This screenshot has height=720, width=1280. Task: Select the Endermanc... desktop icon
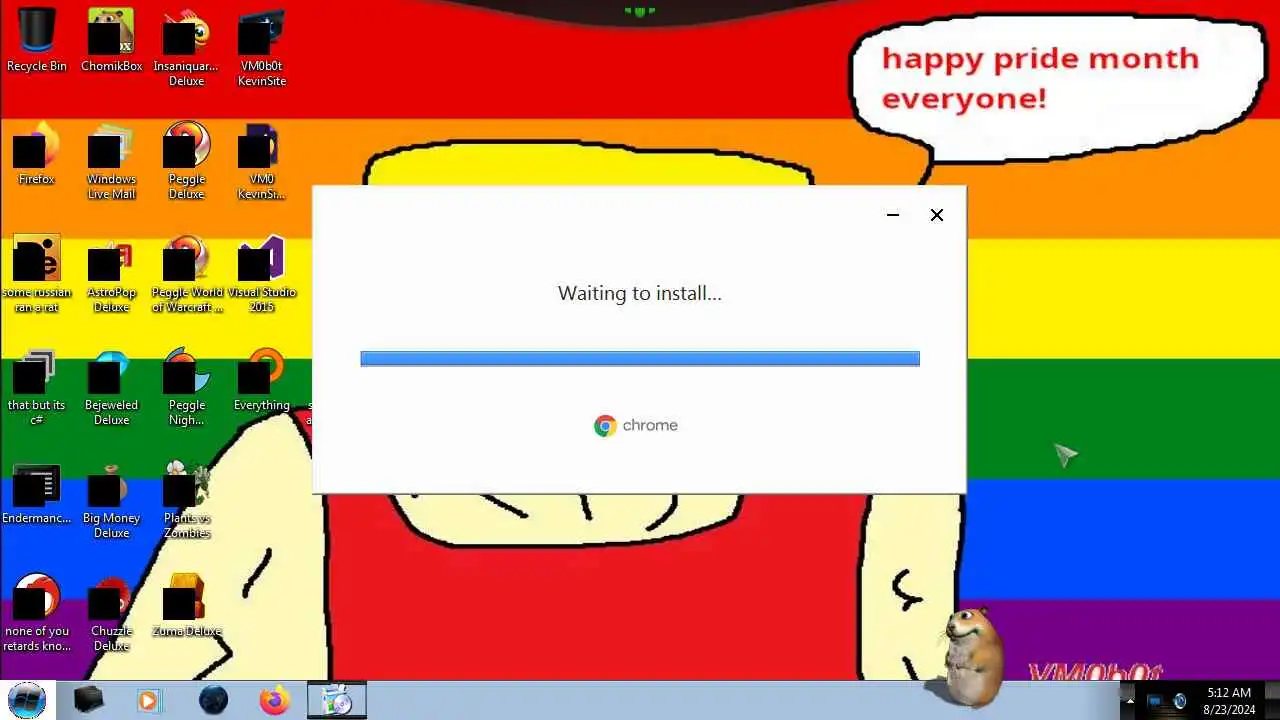click(x=37, y=493)
